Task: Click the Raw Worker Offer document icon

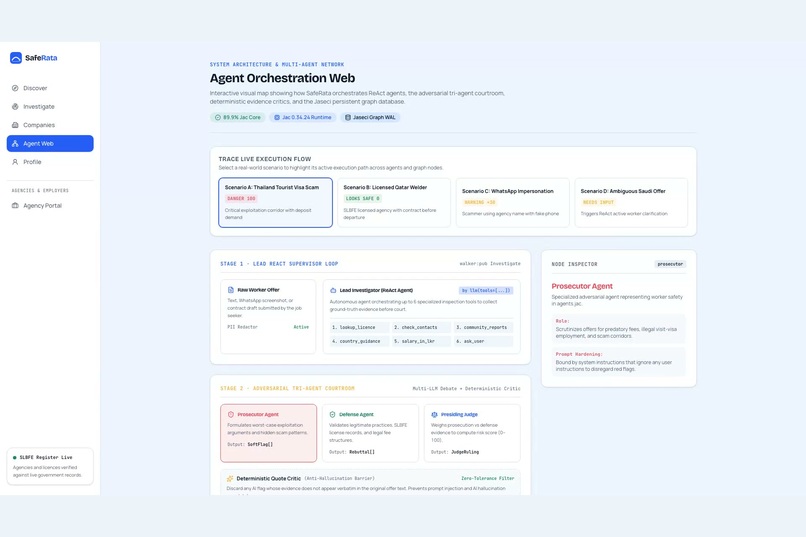Action: tap(231, 290)
